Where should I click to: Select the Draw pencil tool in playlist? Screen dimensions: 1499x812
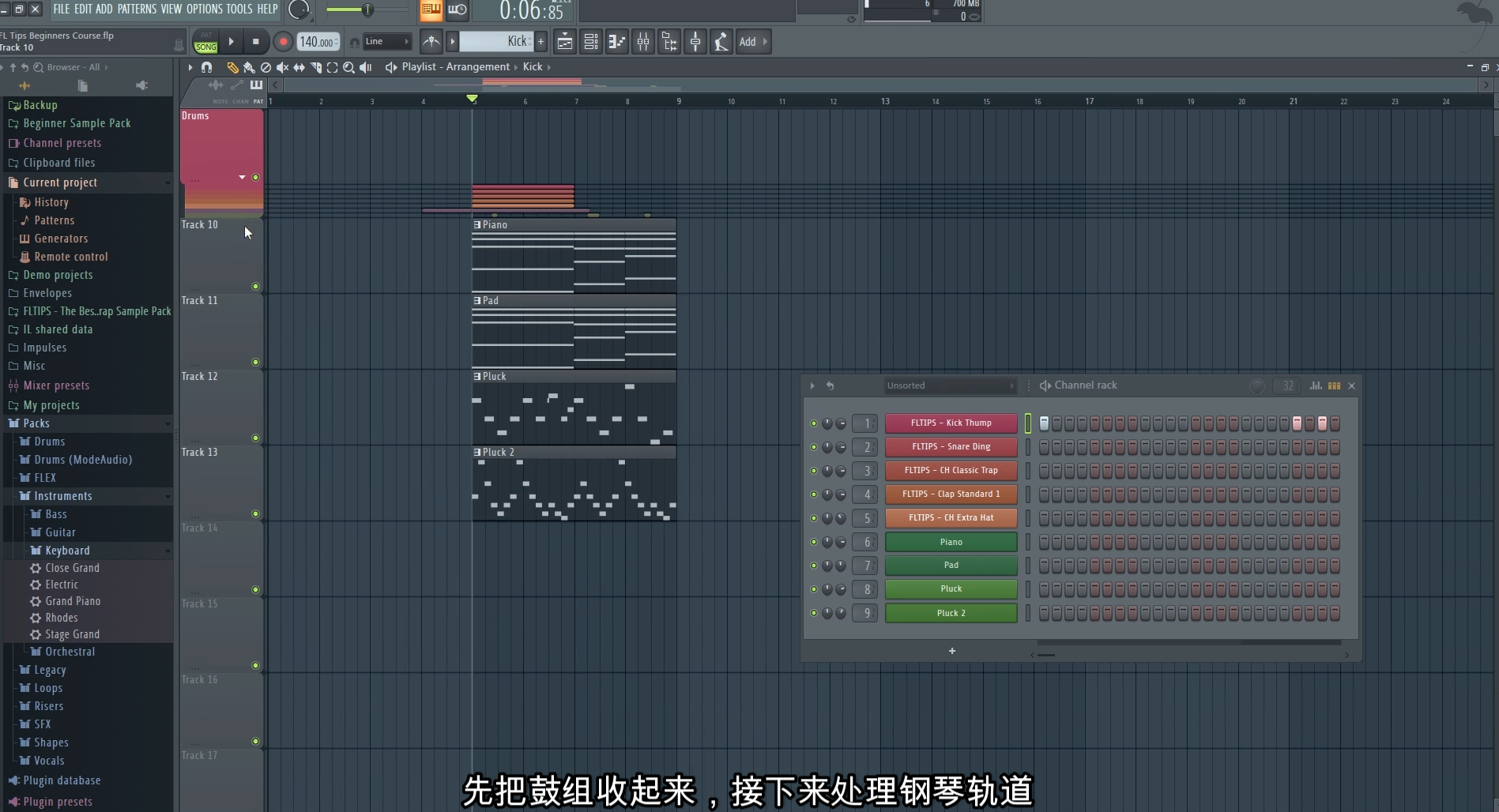232,67
